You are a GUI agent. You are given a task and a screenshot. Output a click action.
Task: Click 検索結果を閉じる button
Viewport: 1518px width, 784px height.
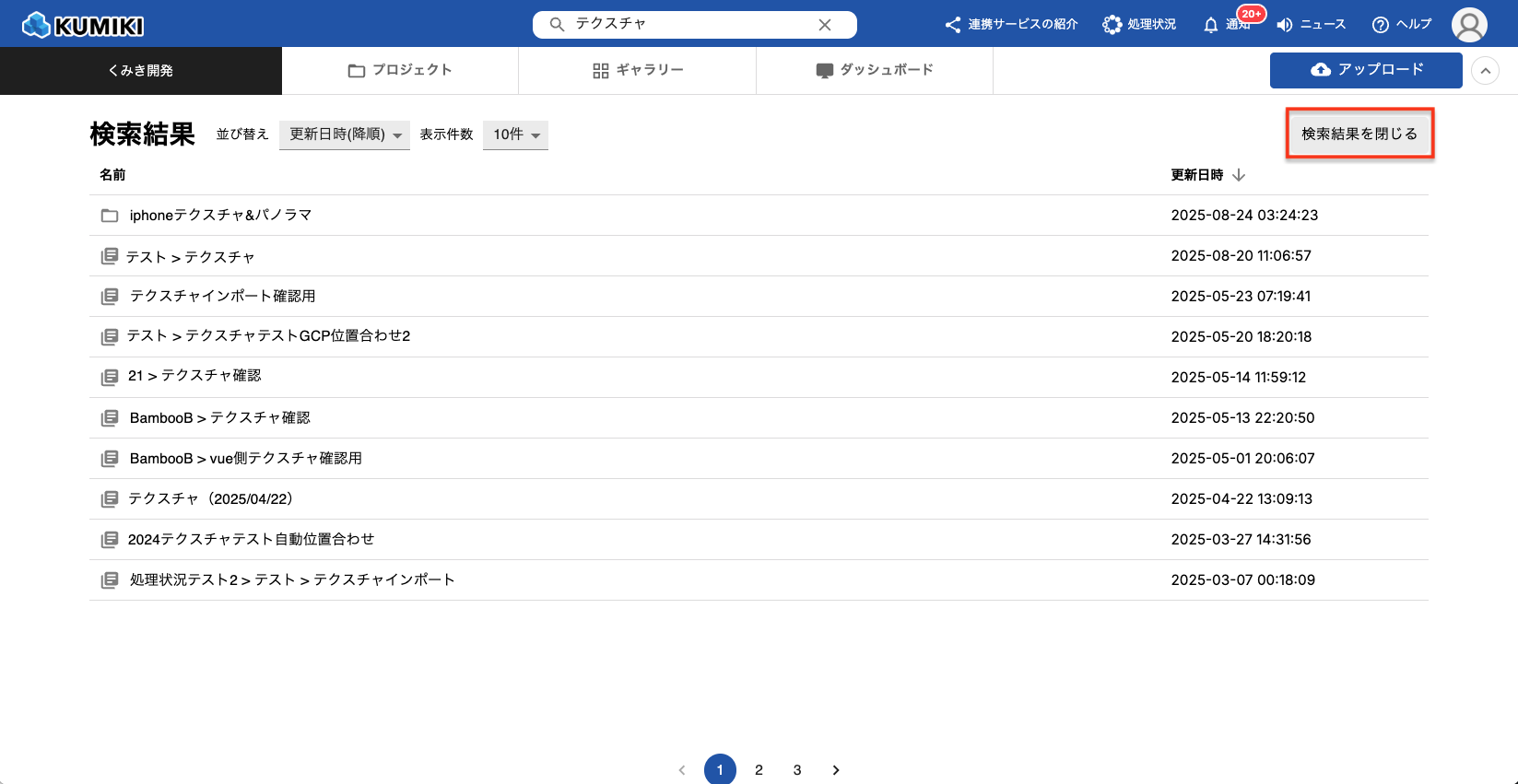coord(1359,134)
